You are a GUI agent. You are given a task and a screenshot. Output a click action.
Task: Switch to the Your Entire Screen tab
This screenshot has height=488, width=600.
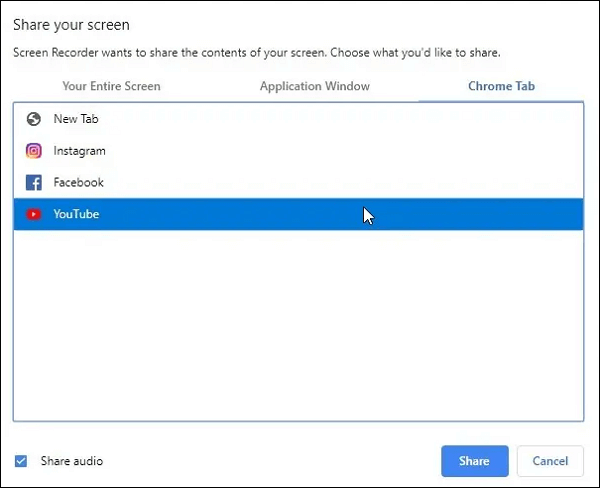pyautogui.click(x=111, y=86)
